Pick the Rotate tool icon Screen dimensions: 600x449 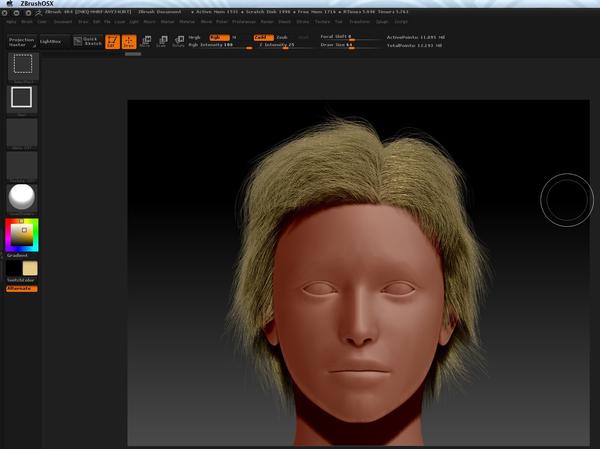pyautogui.click(x=178, y=42)
